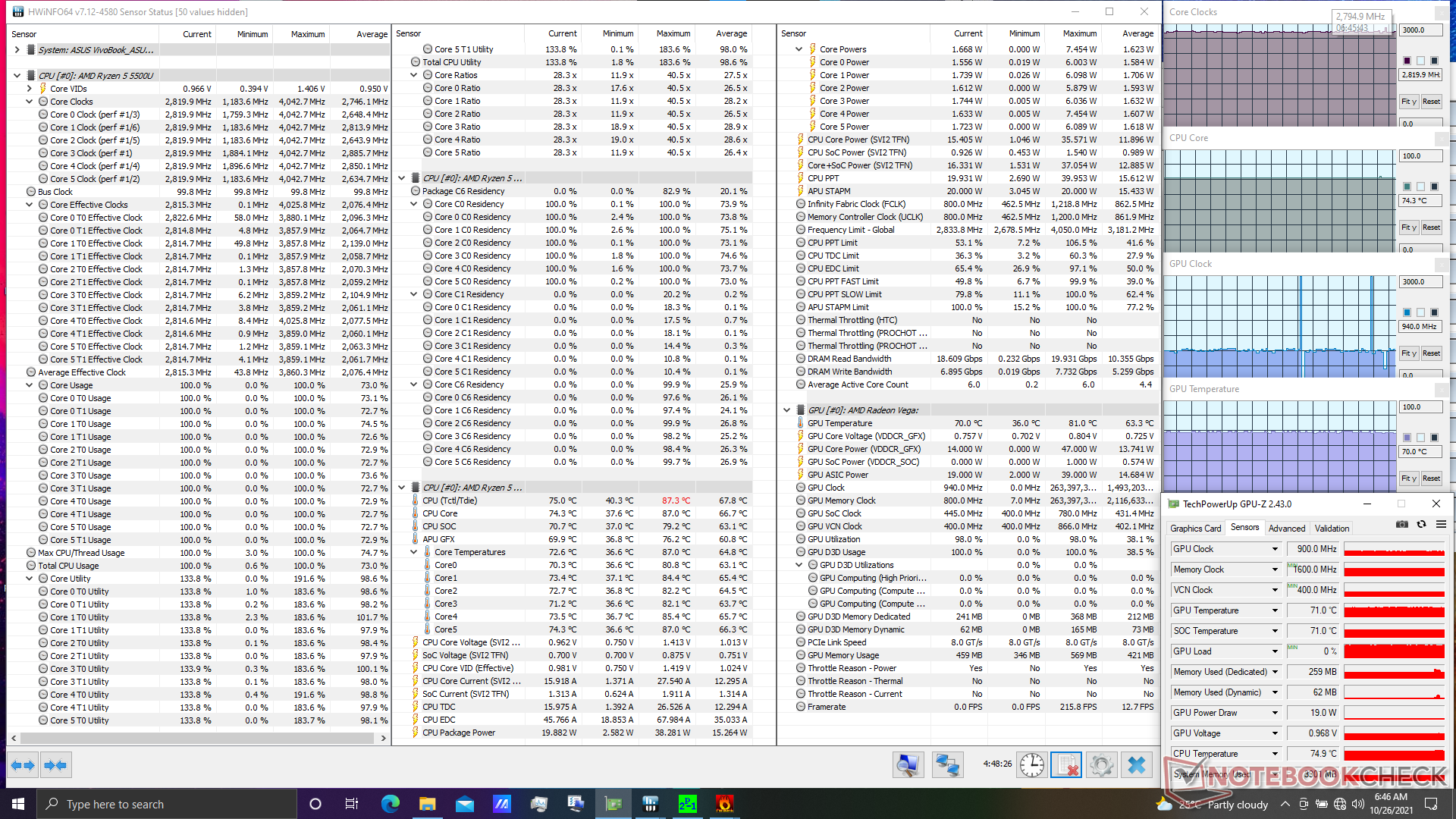Open GPU-Z hamburger menu icon
This screenshot has height=819, width=1456.
point(1441,525)
